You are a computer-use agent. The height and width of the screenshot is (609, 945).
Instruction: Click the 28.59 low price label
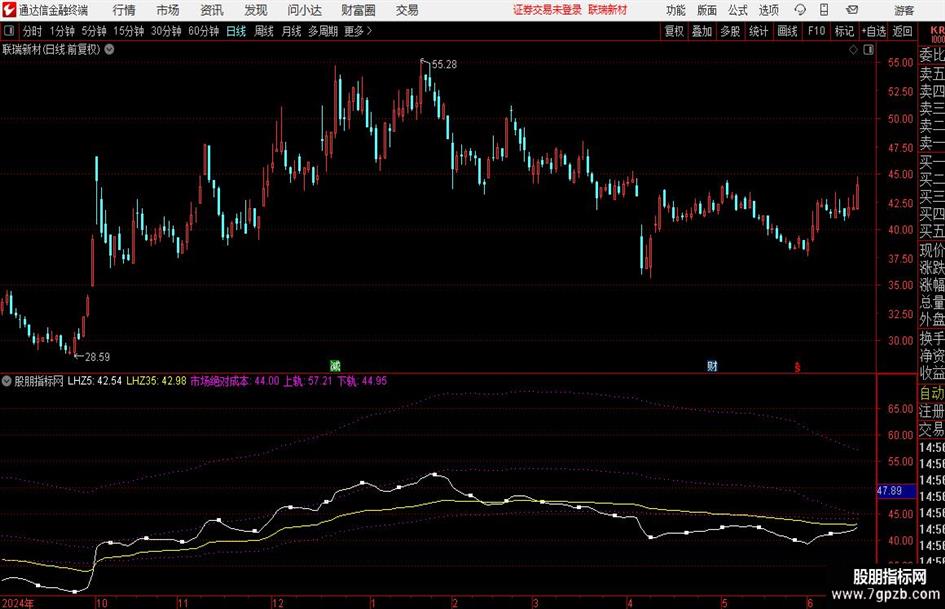click(98, 357)
